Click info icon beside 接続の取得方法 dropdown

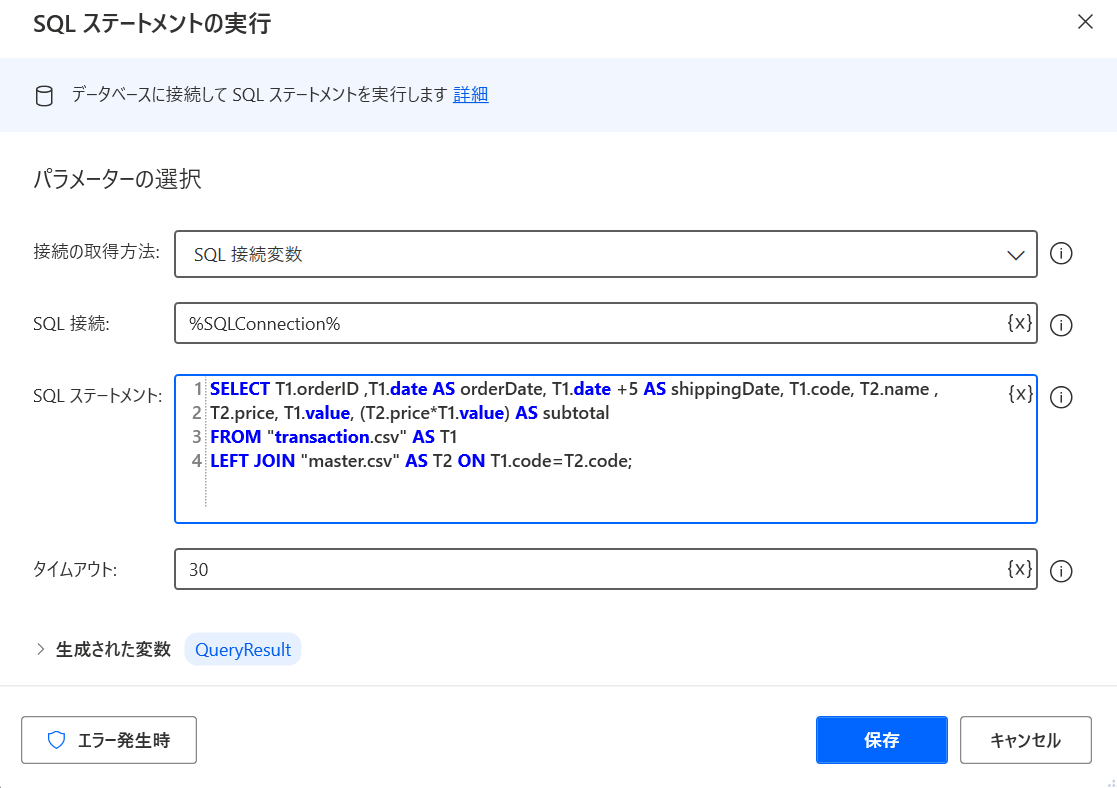pyautogui.click(x=1061, y=254)
